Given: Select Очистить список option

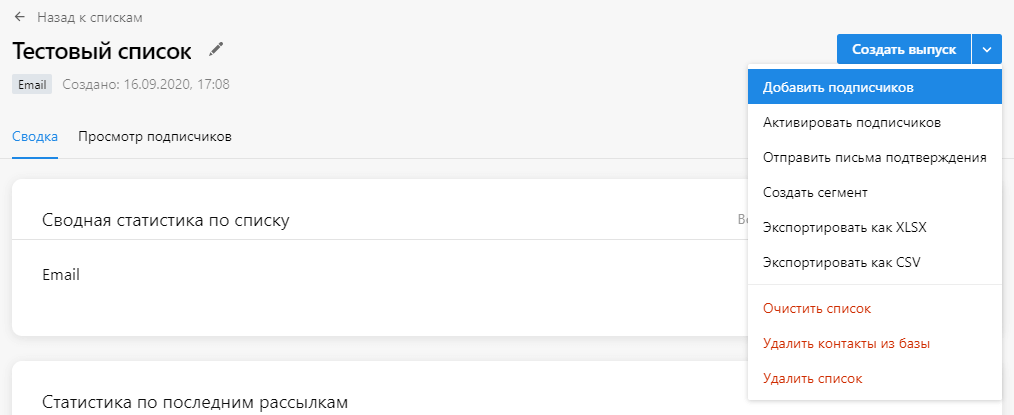Looking at the screenshot, I should (x=816, y=308).
